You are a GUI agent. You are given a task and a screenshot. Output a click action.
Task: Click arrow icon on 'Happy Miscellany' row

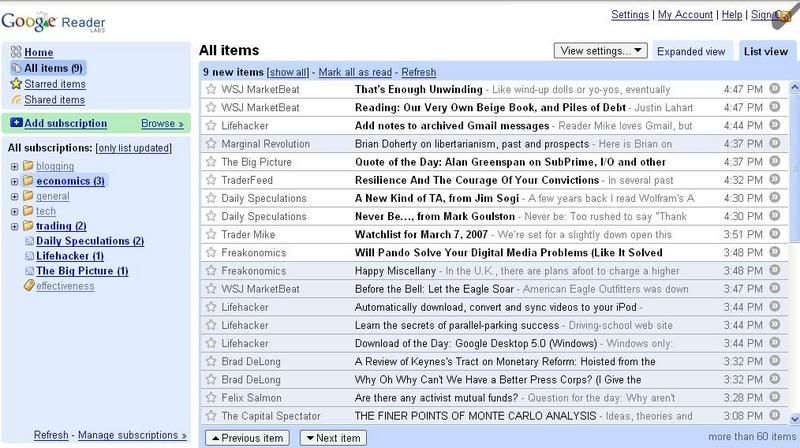tap(774, 270)
